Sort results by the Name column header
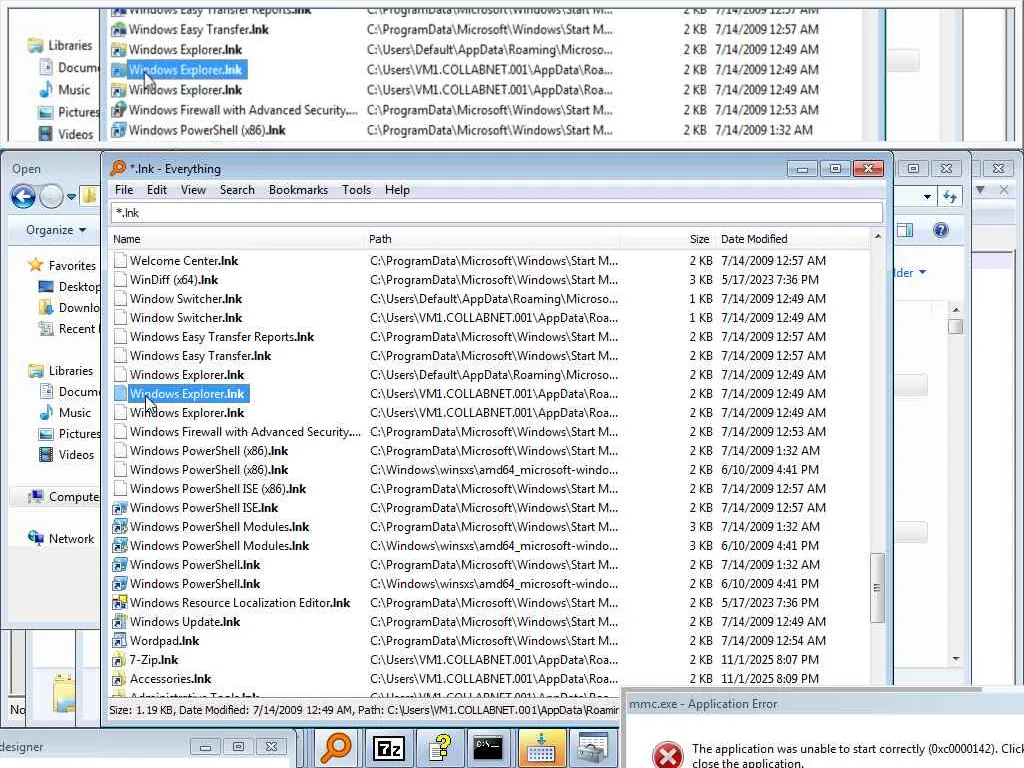 click(x=236, y=239)
